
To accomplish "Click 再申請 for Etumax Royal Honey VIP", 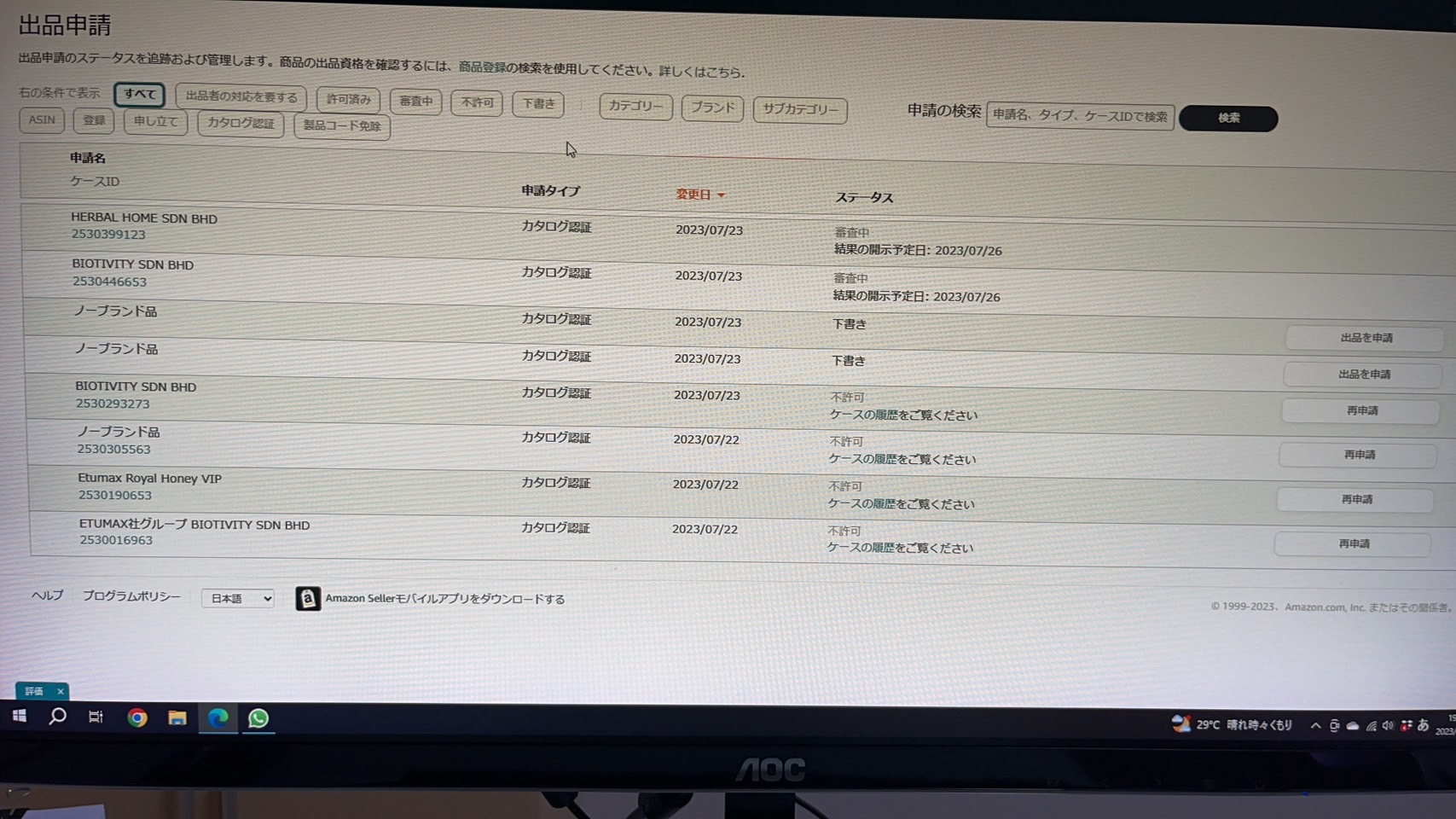I will click(1356, 500).
